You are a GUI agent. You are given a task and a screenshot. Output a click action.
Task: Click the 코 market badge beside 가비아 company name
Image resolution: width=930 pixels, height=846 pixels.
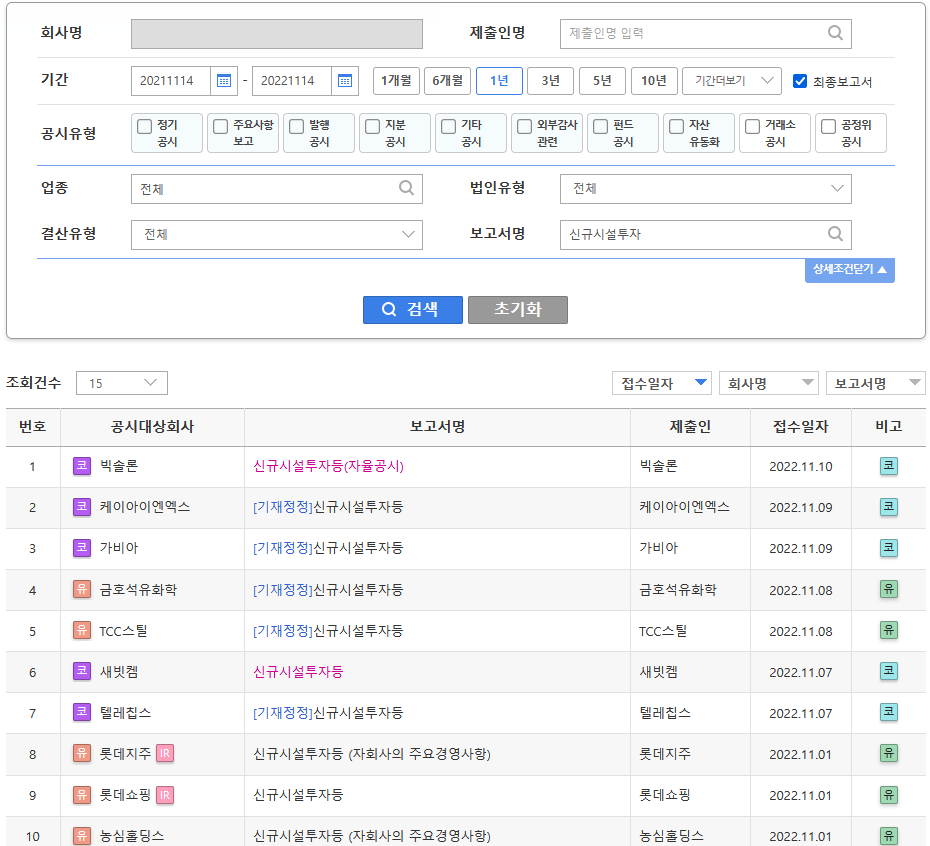tap(82, 548)
